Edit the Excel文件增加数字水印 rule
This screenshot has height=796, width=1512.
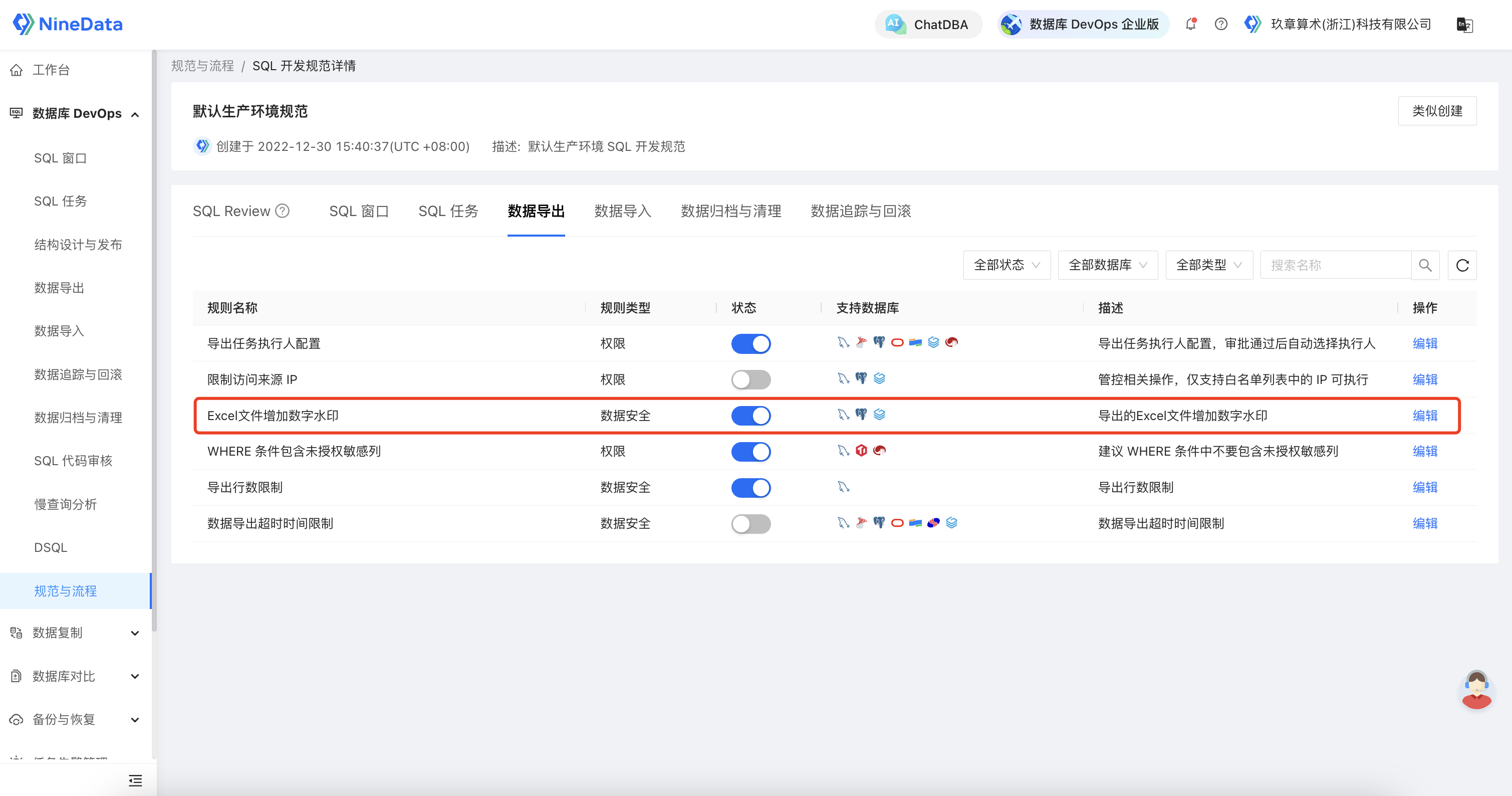[x=1424, y=416]
